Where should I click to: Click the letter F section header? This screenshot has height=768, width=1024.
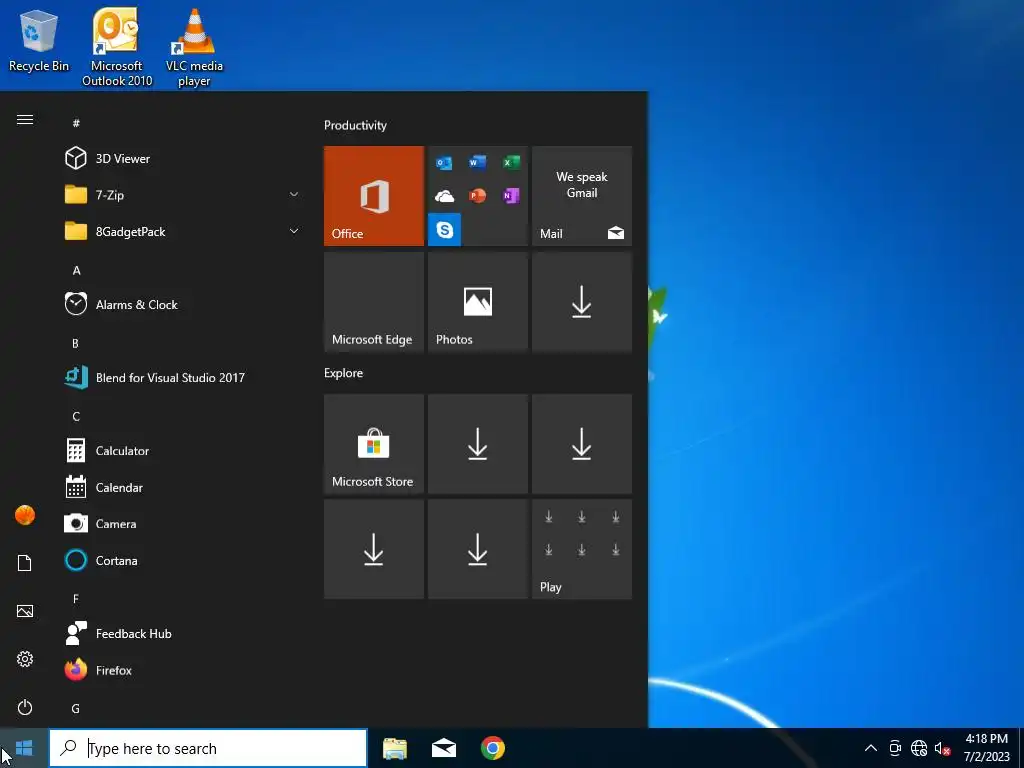pyautogui.click(x=76, y=599)
